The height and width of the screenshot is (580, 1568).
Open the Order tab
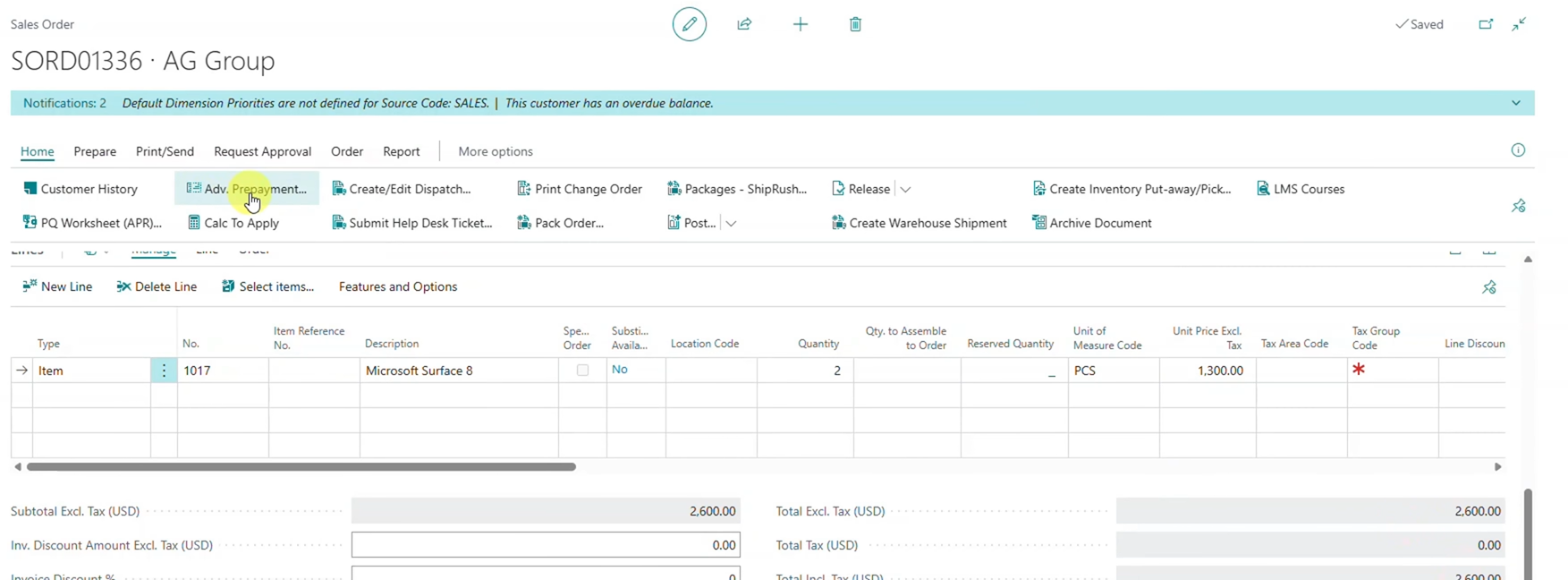pos(347,151)
